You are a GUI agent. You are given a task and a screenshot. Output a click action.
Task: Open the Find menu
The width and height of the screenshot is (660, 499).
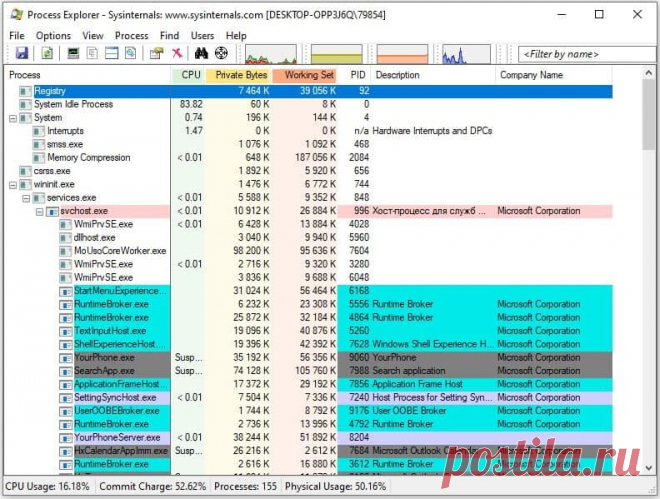point(169,36)
